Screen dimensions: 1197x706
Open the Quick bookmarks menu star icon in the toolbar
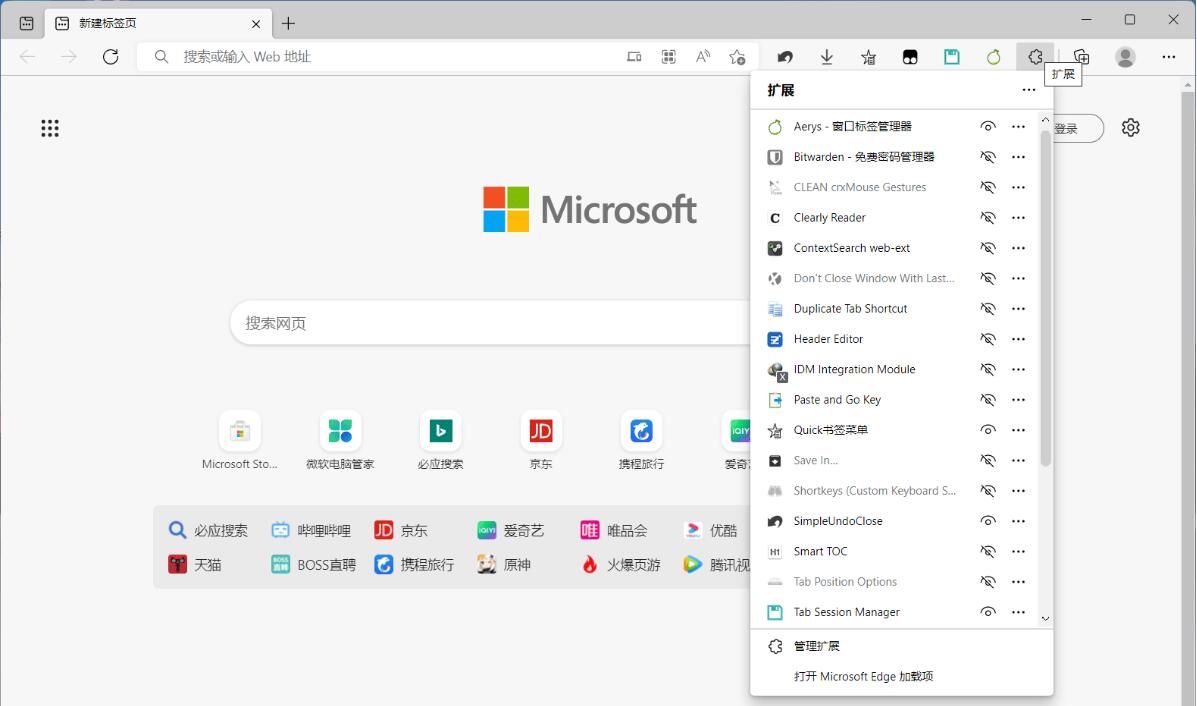click(869, 56)
